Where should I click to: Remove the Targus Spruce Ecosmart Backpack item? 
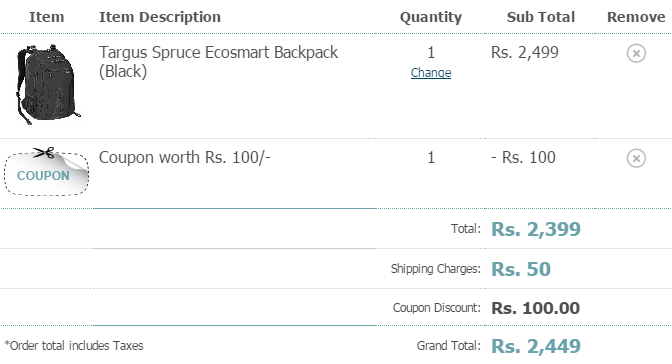tap(636, 54)
